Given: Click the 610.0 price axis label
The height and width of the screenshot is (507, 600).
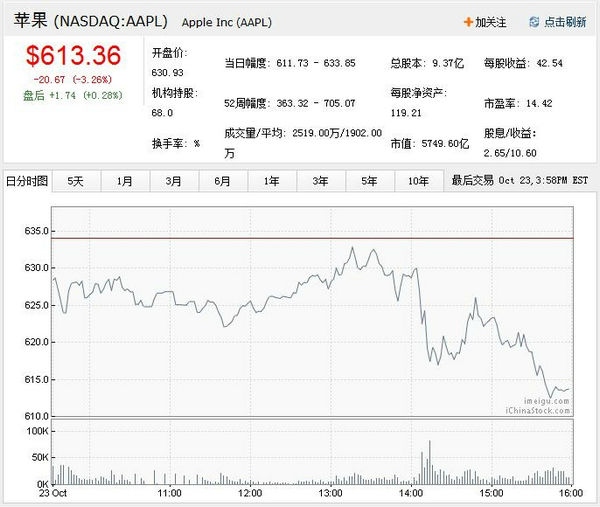Looking at the screenshot, I should point(36,416).
